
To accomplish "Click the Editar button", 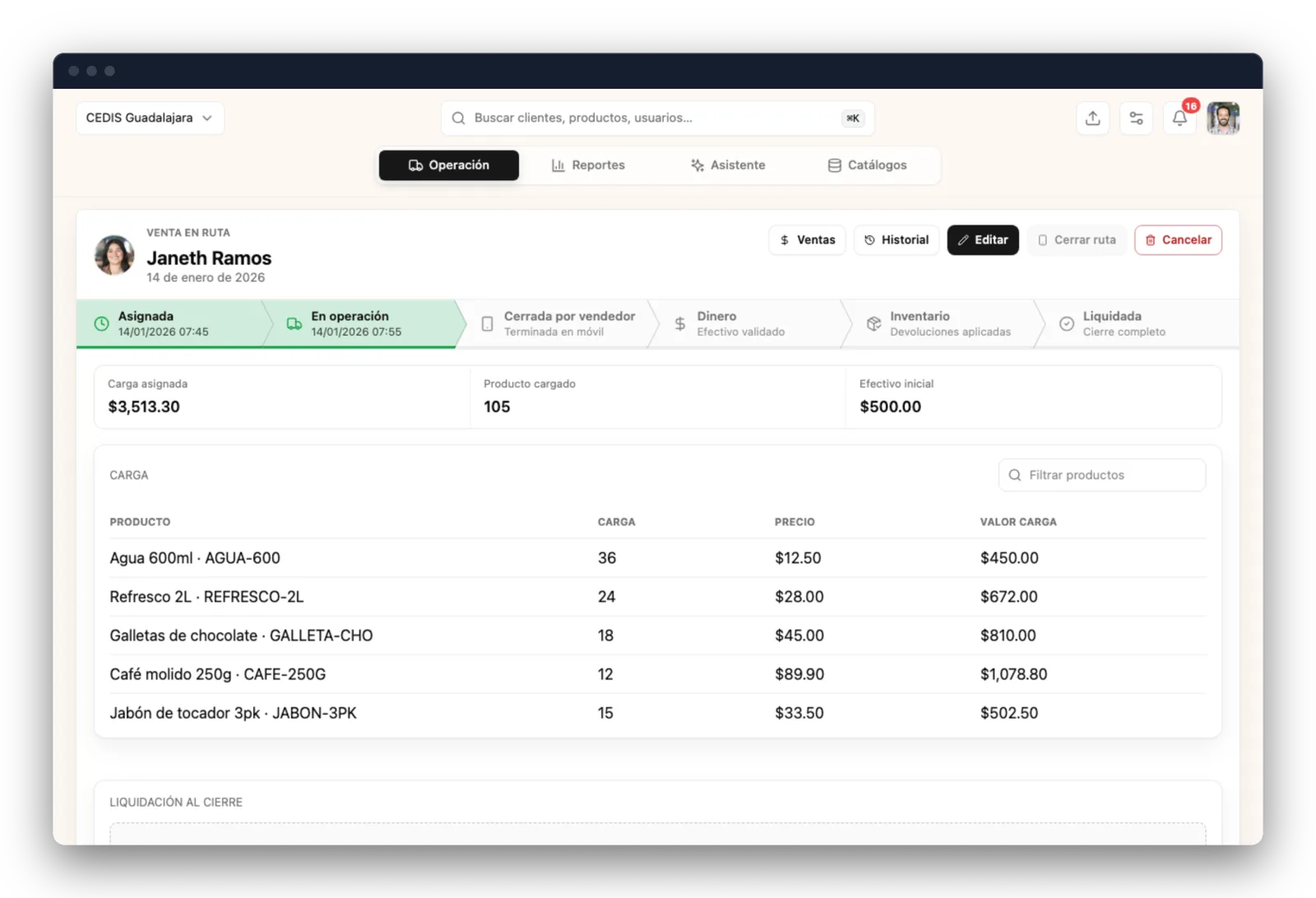I will click(x=983, y=240).
